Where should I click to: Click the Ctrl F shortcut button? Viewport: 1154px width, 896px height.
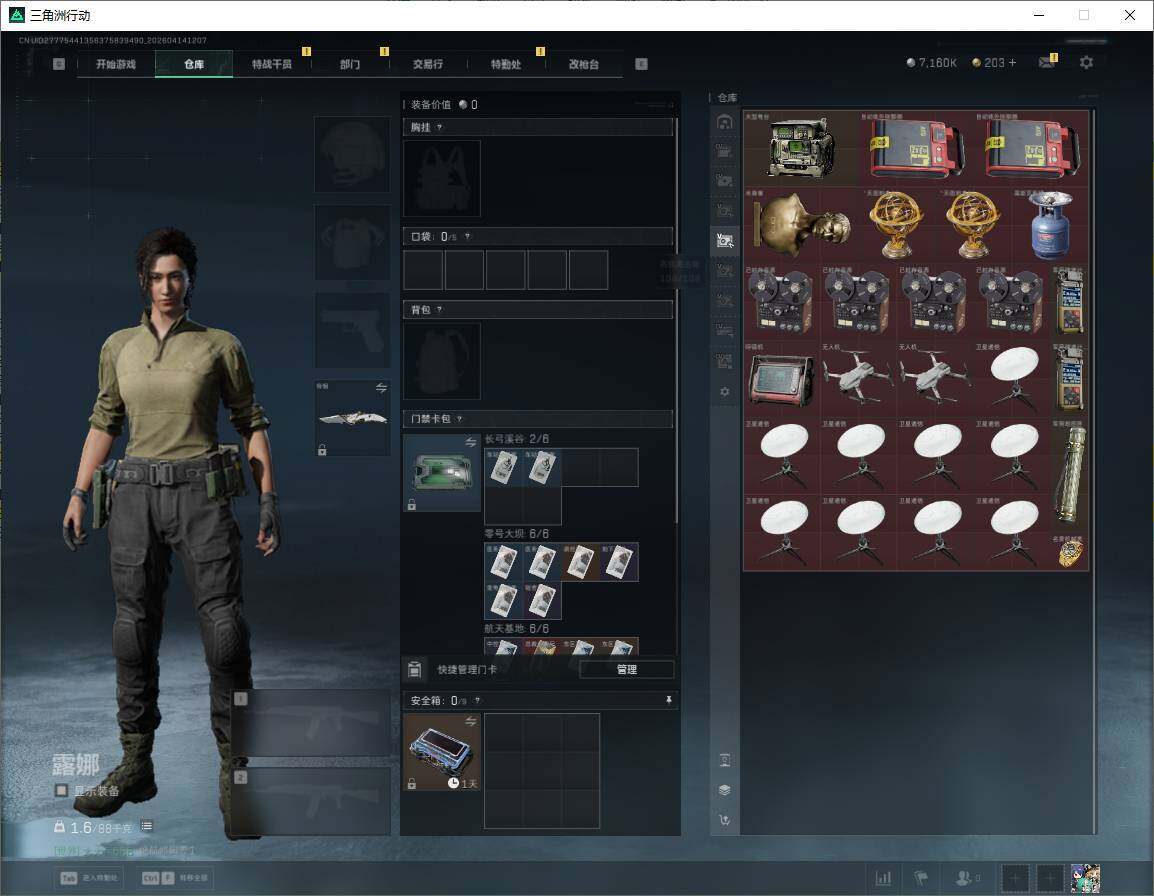(x=174, y=878)
